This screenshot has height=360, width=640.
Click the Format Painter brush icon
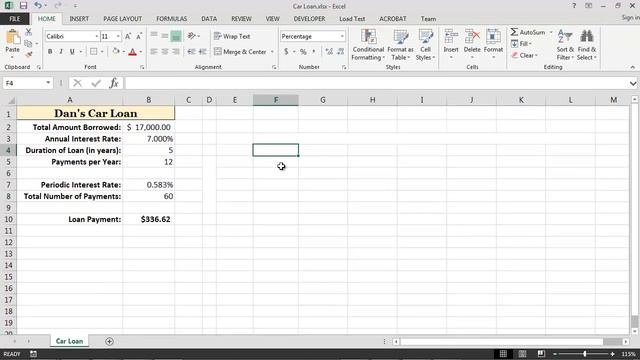(x=28, y=54)
